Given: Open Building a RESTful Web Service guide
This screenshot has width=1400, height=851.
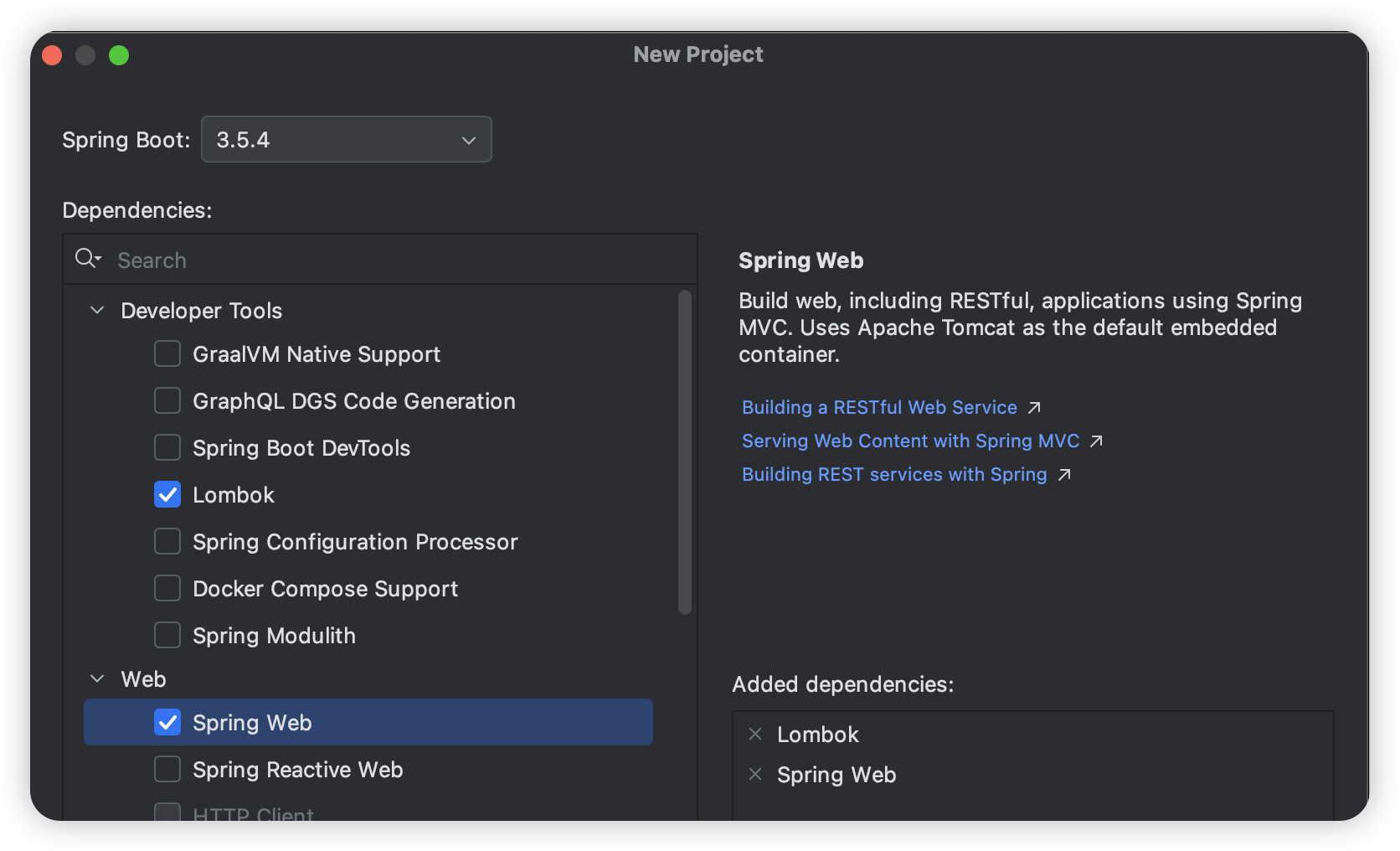Looking at the screenshot, I should [879, 408].
